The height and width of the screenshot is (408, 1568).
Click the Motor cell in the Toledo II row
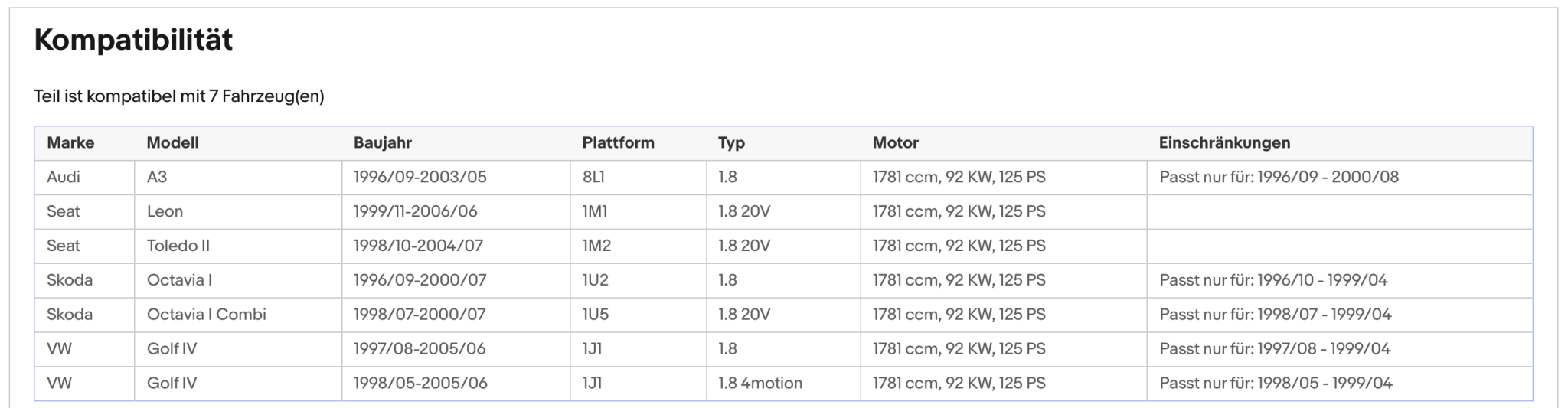[x=1004, y=246]
